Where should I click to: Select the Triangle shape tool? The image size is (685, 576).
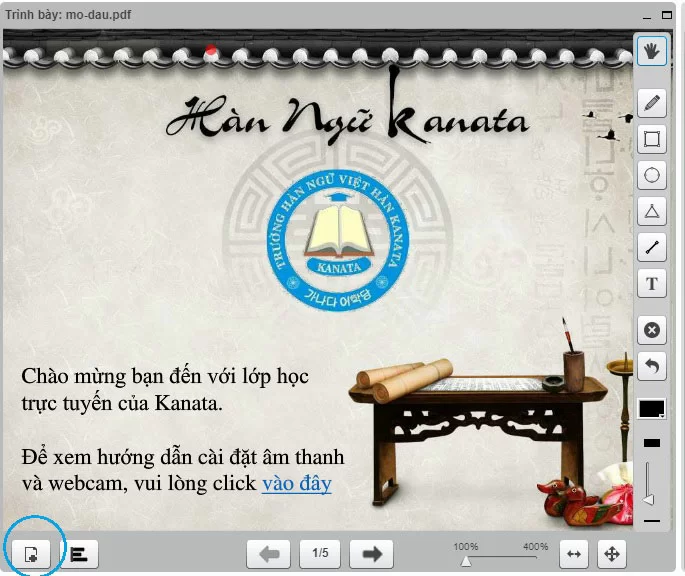pyautogui.click(x=652, y=211)
